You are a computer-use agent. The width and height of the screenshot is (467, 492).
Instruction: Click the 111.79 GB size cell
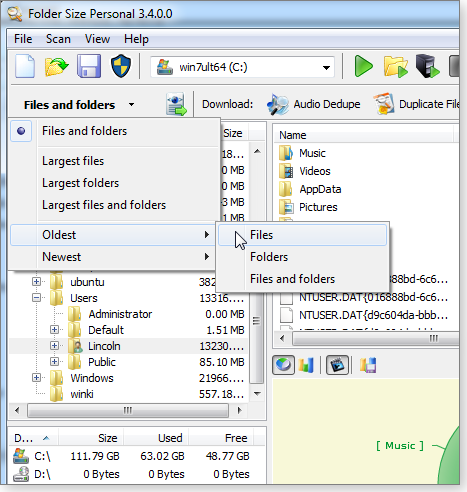(x=95, y=456)
